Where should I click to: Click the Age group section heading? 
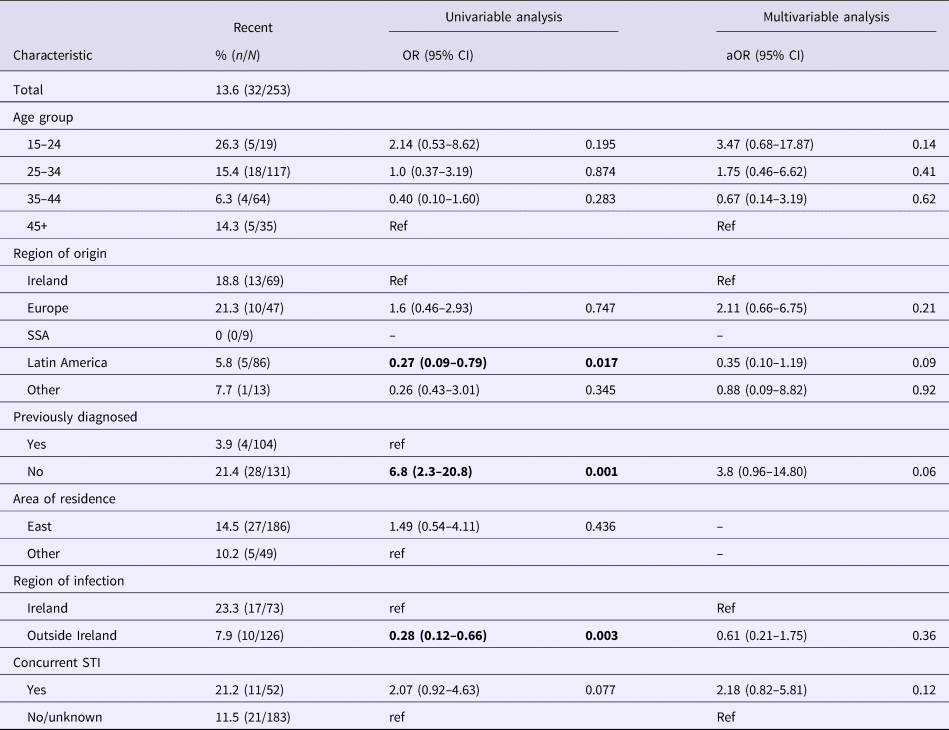tap(43, 117)
